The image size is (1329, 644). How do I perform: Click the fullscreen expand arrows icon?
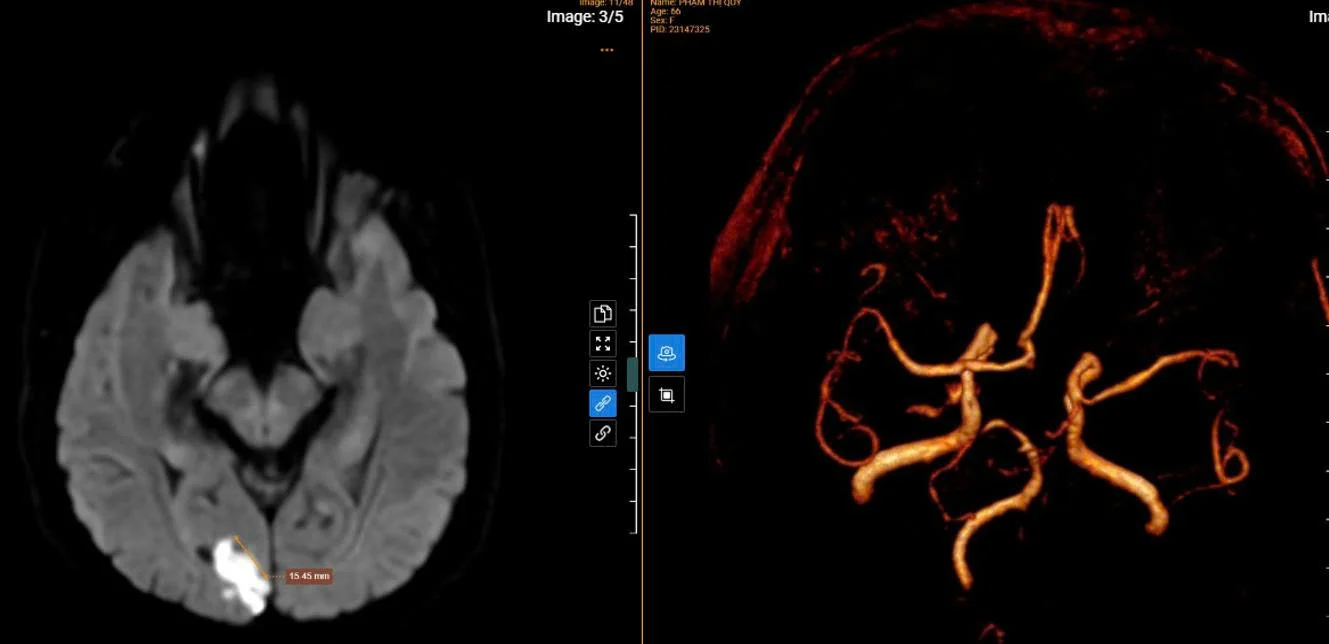603,344
